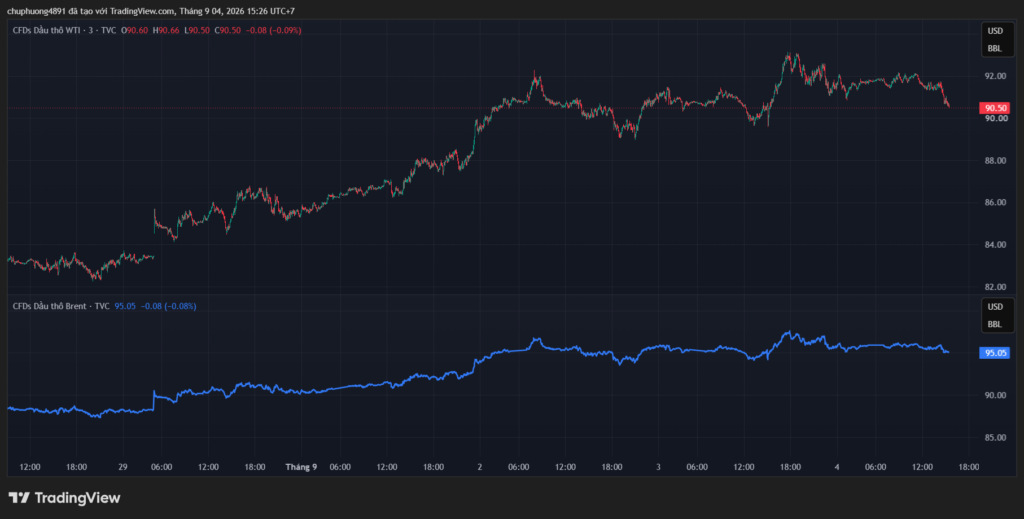Click the chart header credit text TradingView.com

coord(142,11)
